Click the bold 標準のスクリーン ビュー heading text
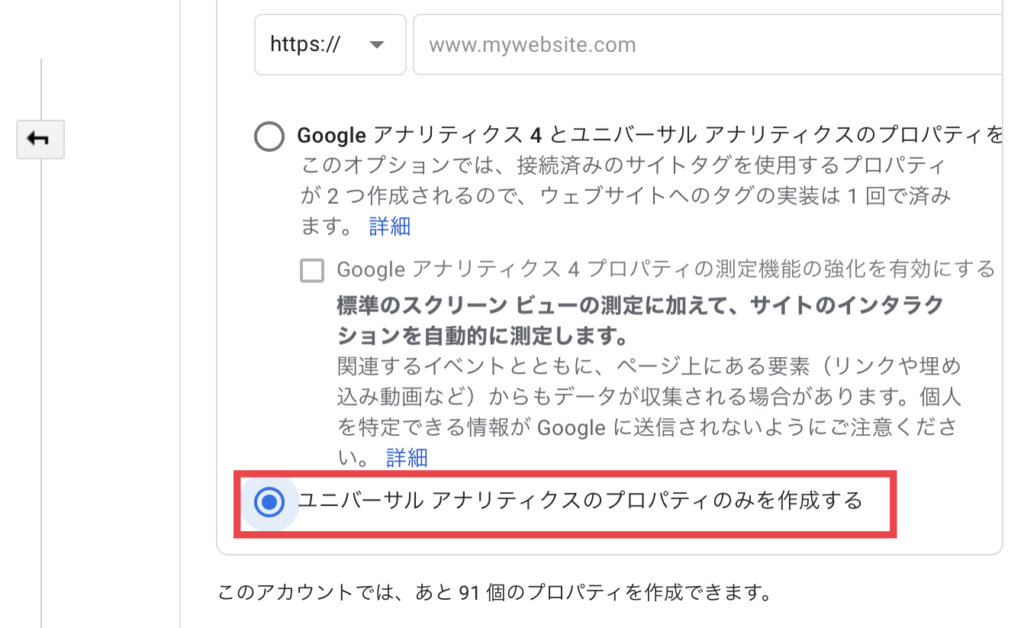This screenshot has height=628, width=1024. coord(640,320)
